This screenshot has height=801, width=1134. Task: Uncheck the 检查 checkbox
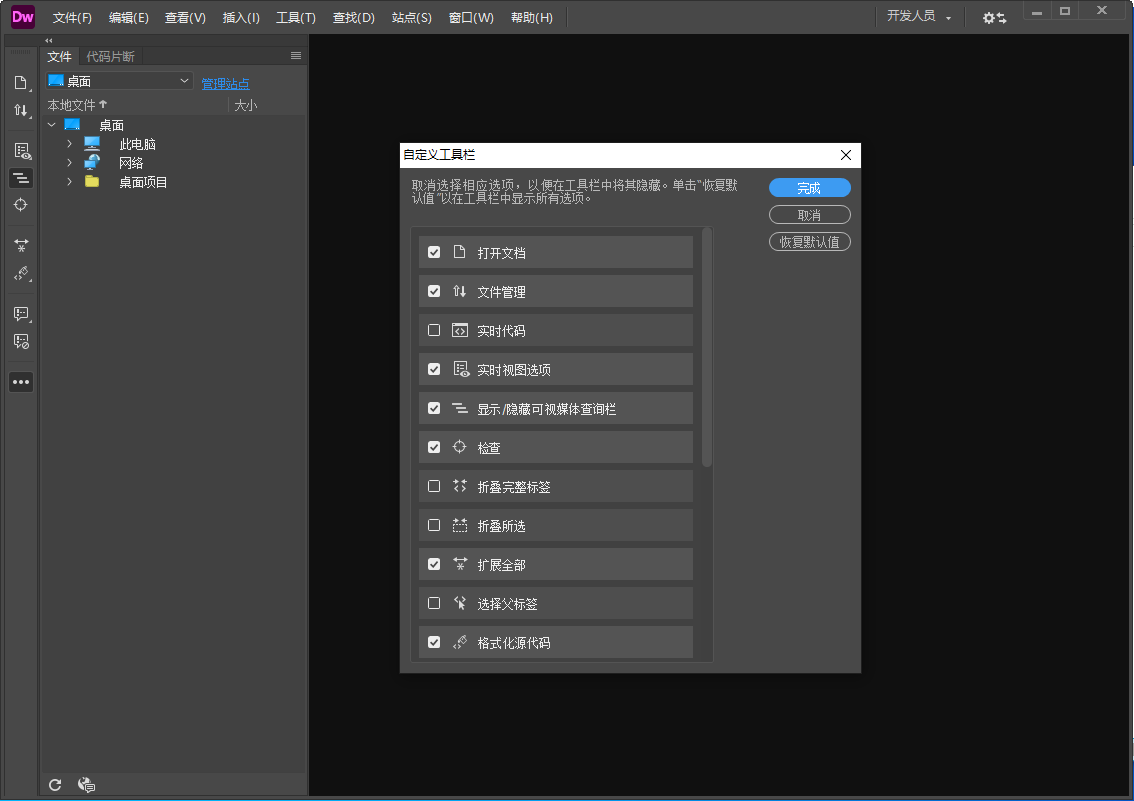click(x=434, y=447)
